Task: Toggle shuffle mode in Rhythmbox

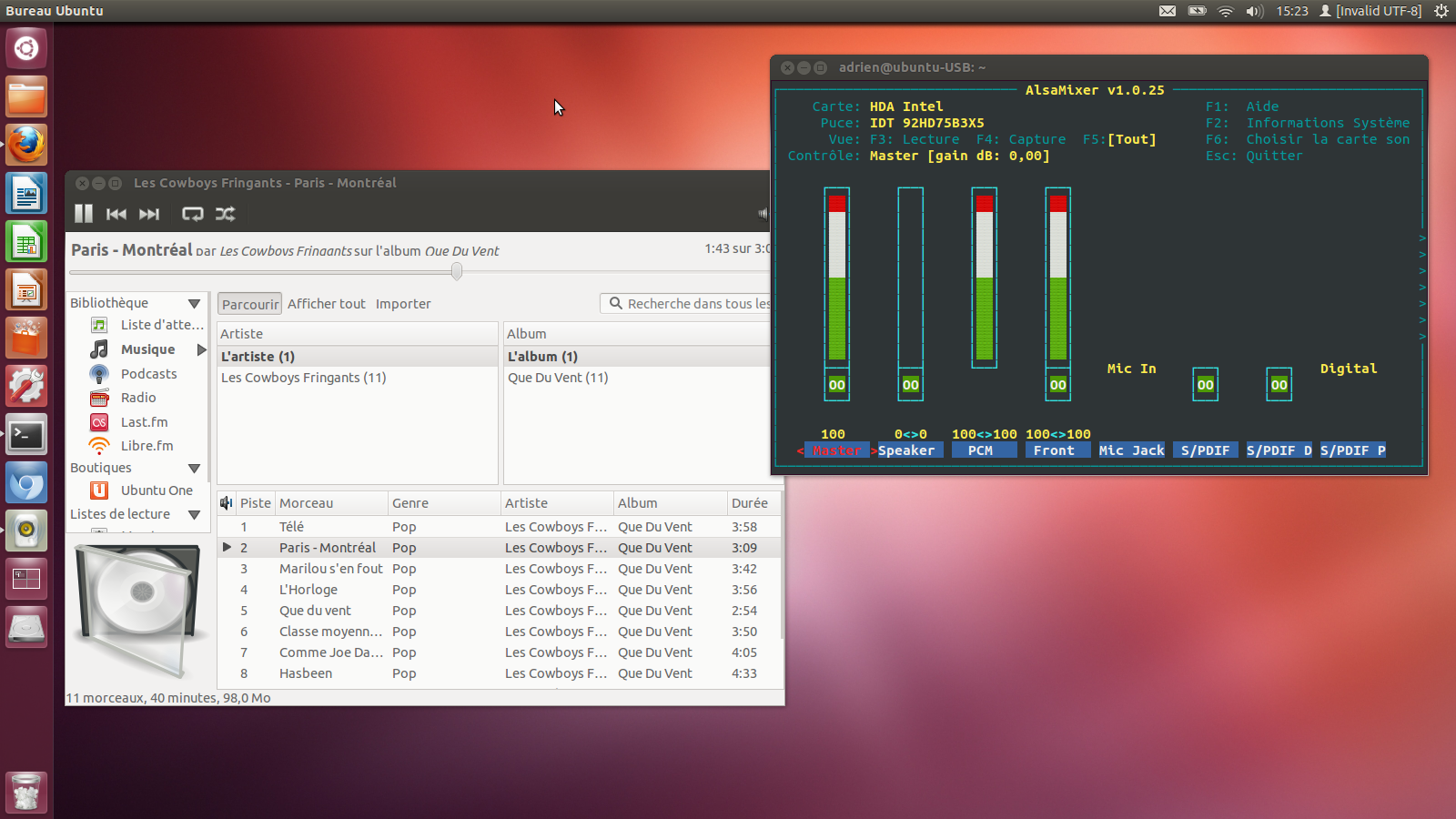Action: pos(225,214)
